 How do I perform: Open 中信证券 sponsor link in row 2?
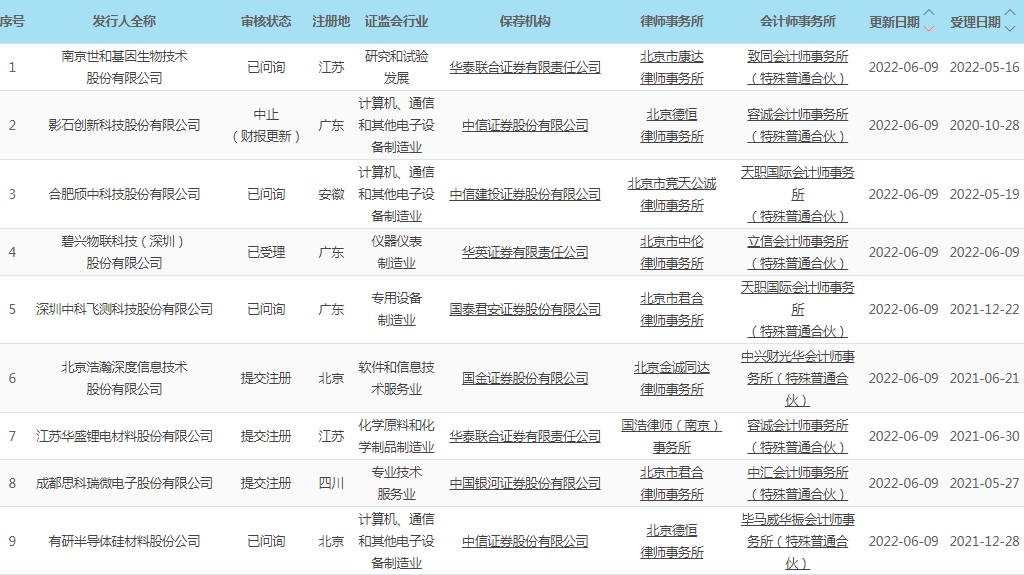(525, 126)
